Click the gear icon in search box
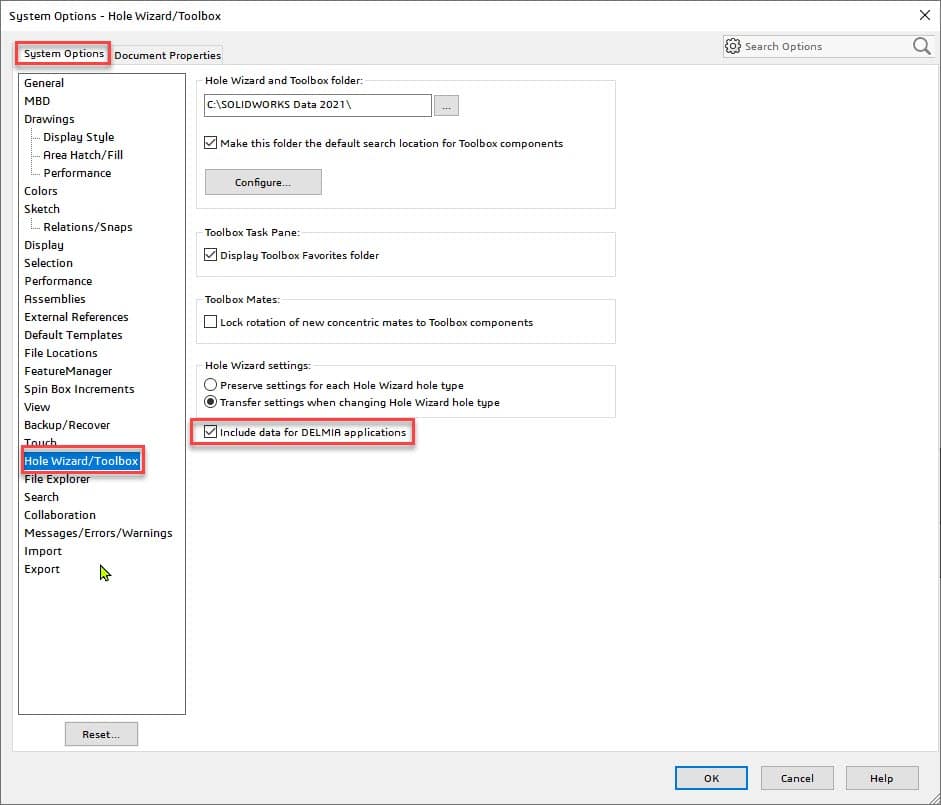The image size is (941, 805). pos(733,46)
